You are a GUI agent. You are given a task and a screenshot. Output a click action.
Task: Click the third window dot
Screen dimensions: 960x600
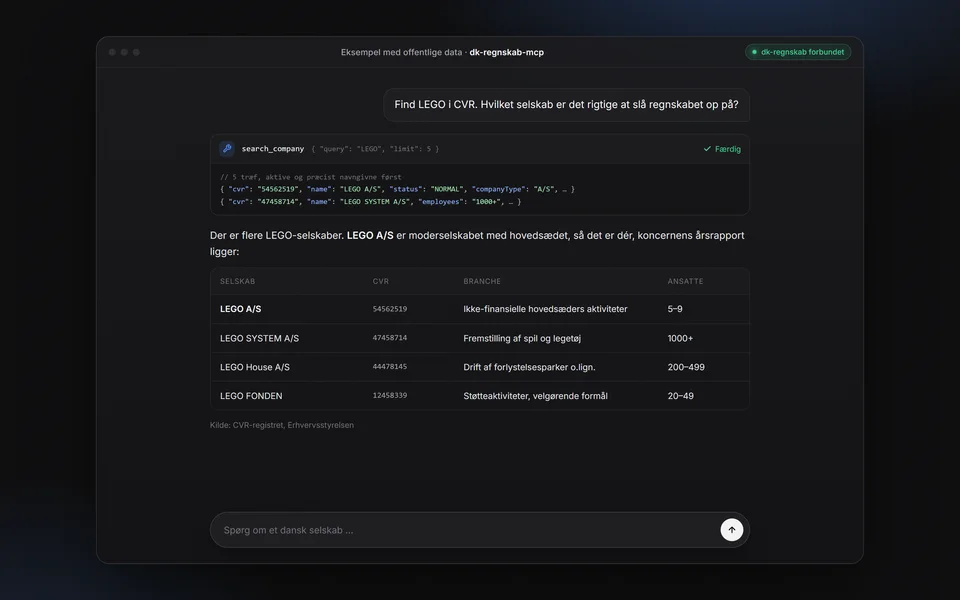click(x=137, y=52)
